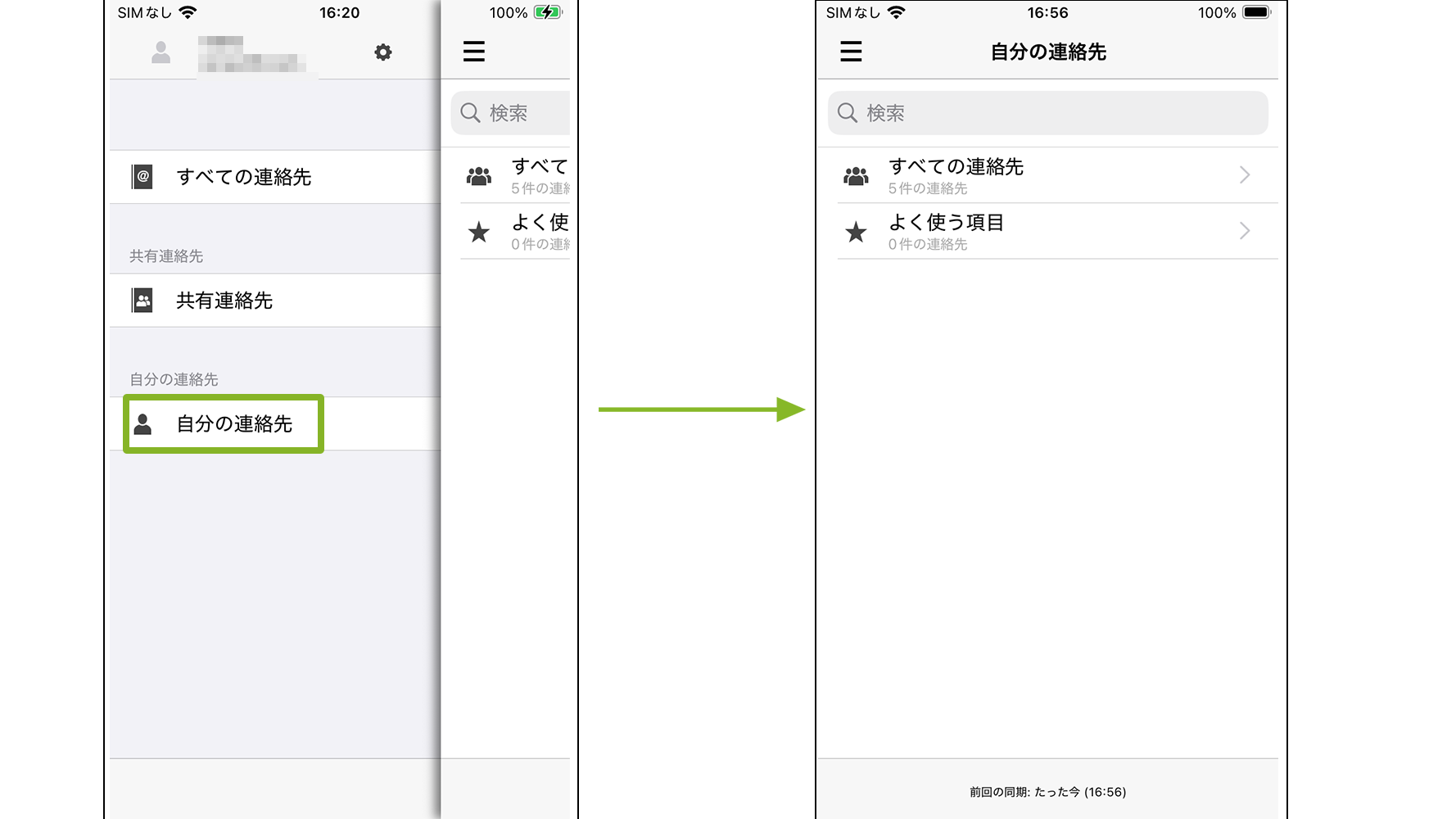Focus the full-width 検索 search field
Image resolution: width=1456 pixels, height=819 pixels.
click(1048, 113)
